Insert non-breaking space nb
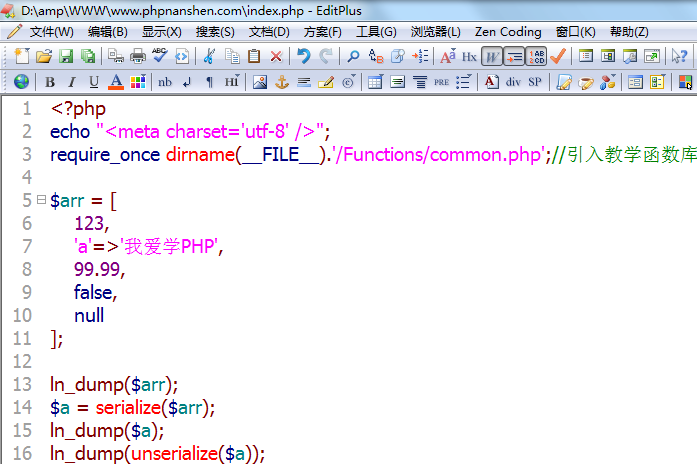The image size is (697, 464). [165, 82]
